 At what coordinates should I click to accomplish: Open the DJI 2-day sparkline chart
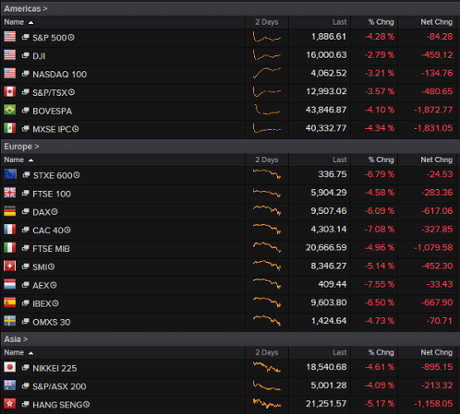[267, 55]
